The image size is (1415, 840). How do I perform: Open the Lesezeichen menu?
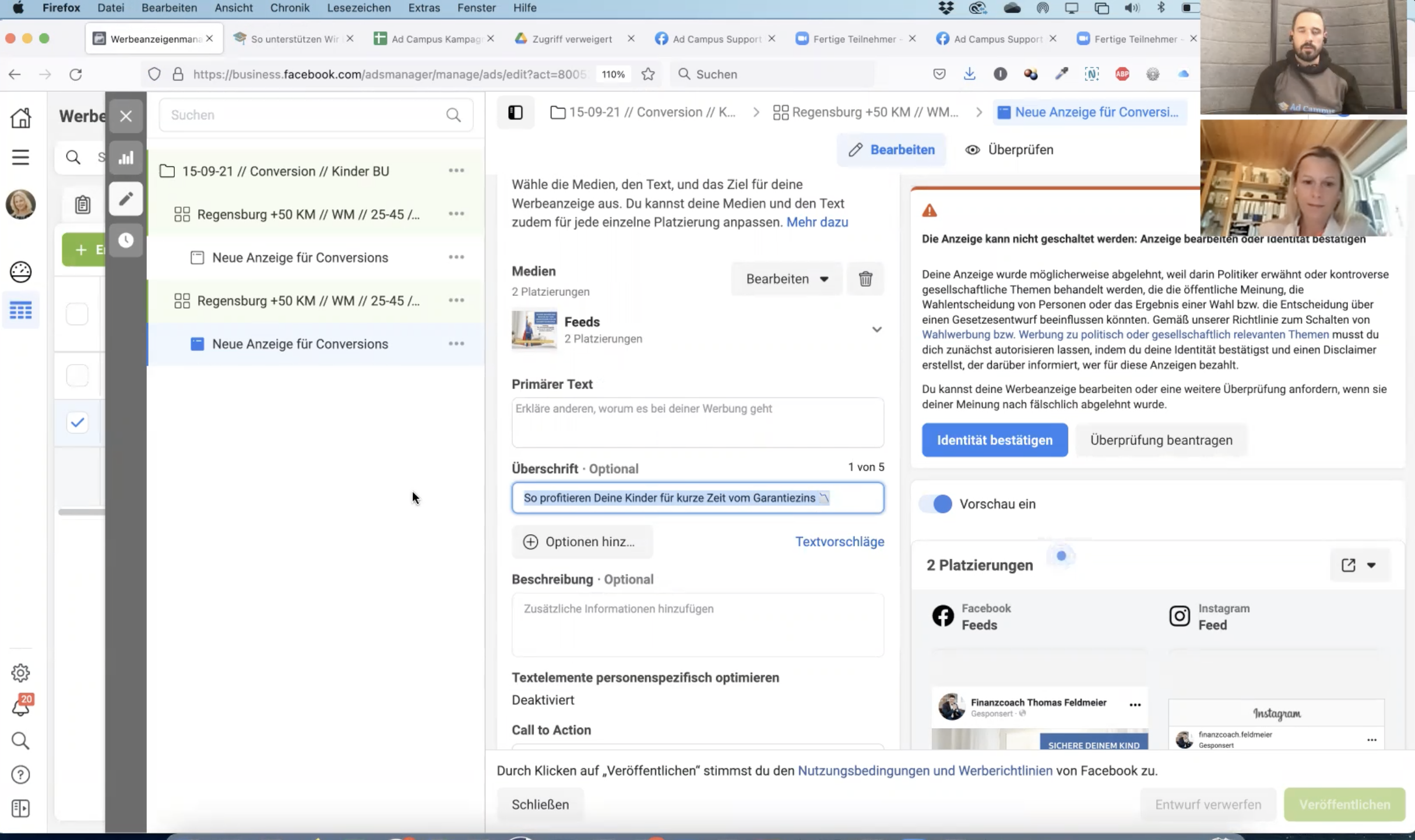click(x=359, y=8)
